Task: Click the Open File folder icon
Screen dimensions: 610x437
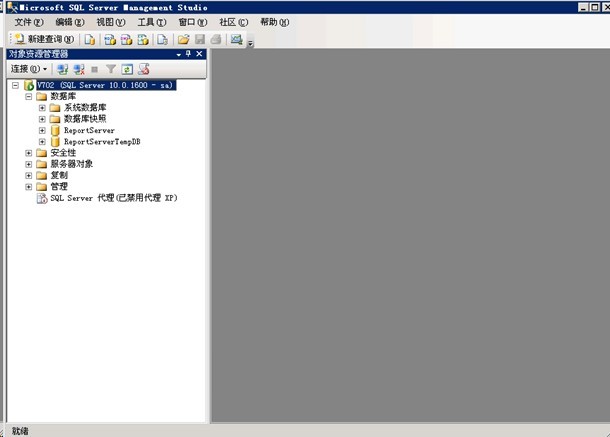Action: [183, 39]
